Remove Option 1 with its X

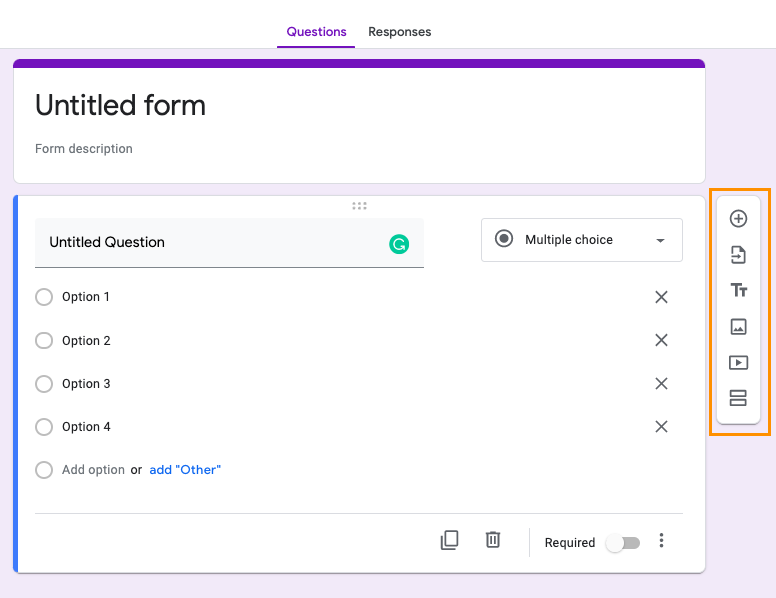tap(661, 297)
